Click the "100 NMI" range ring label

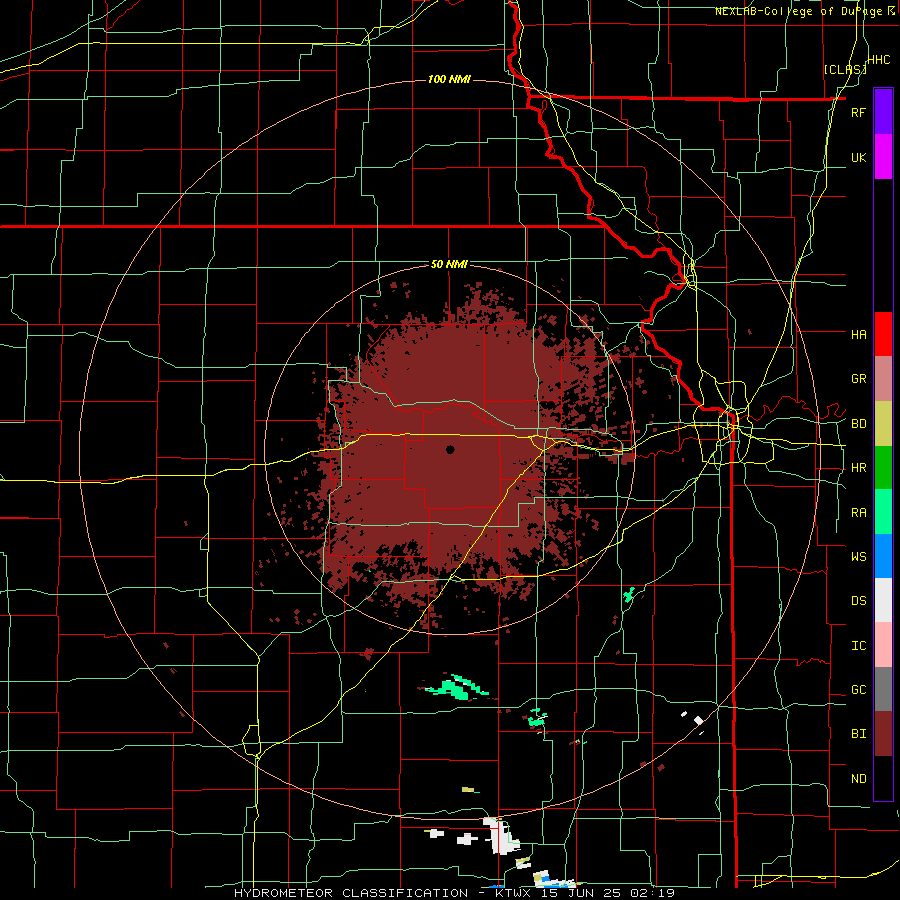coord(449,79)
